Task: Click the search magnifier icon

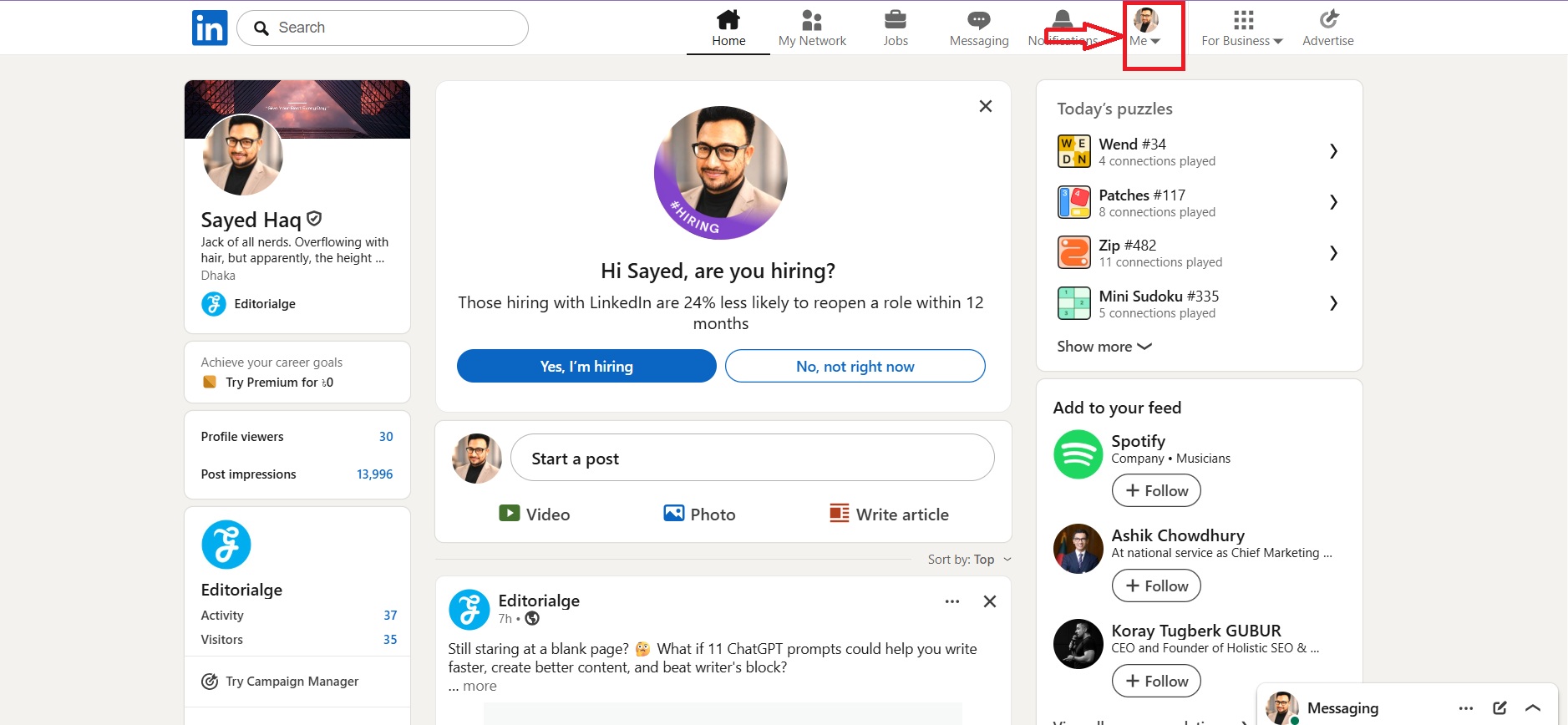Action: tap(261, 28)
